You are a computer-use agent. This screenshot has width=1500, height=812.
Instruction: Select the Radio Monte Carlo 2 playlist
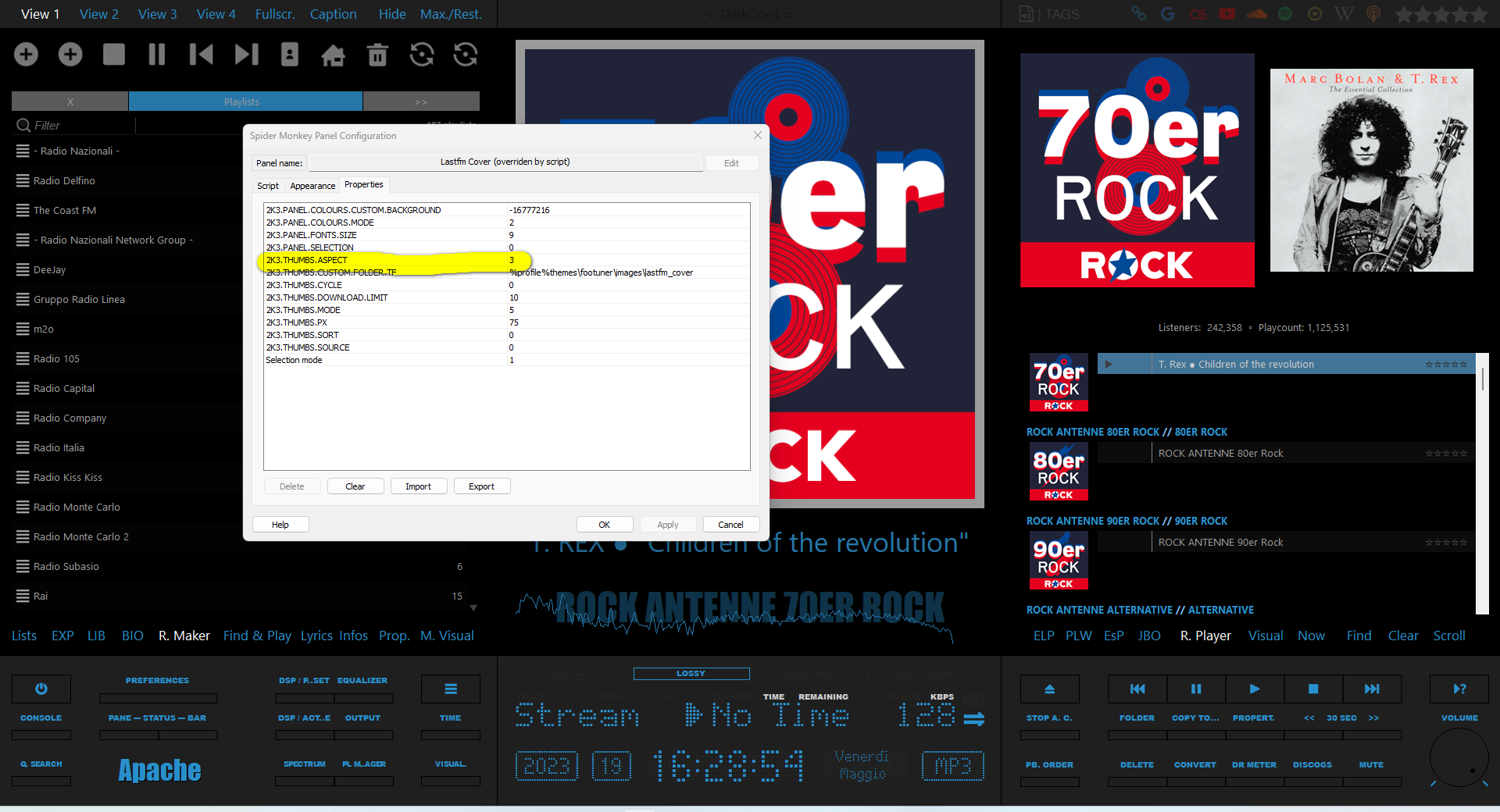click(80, 536)
